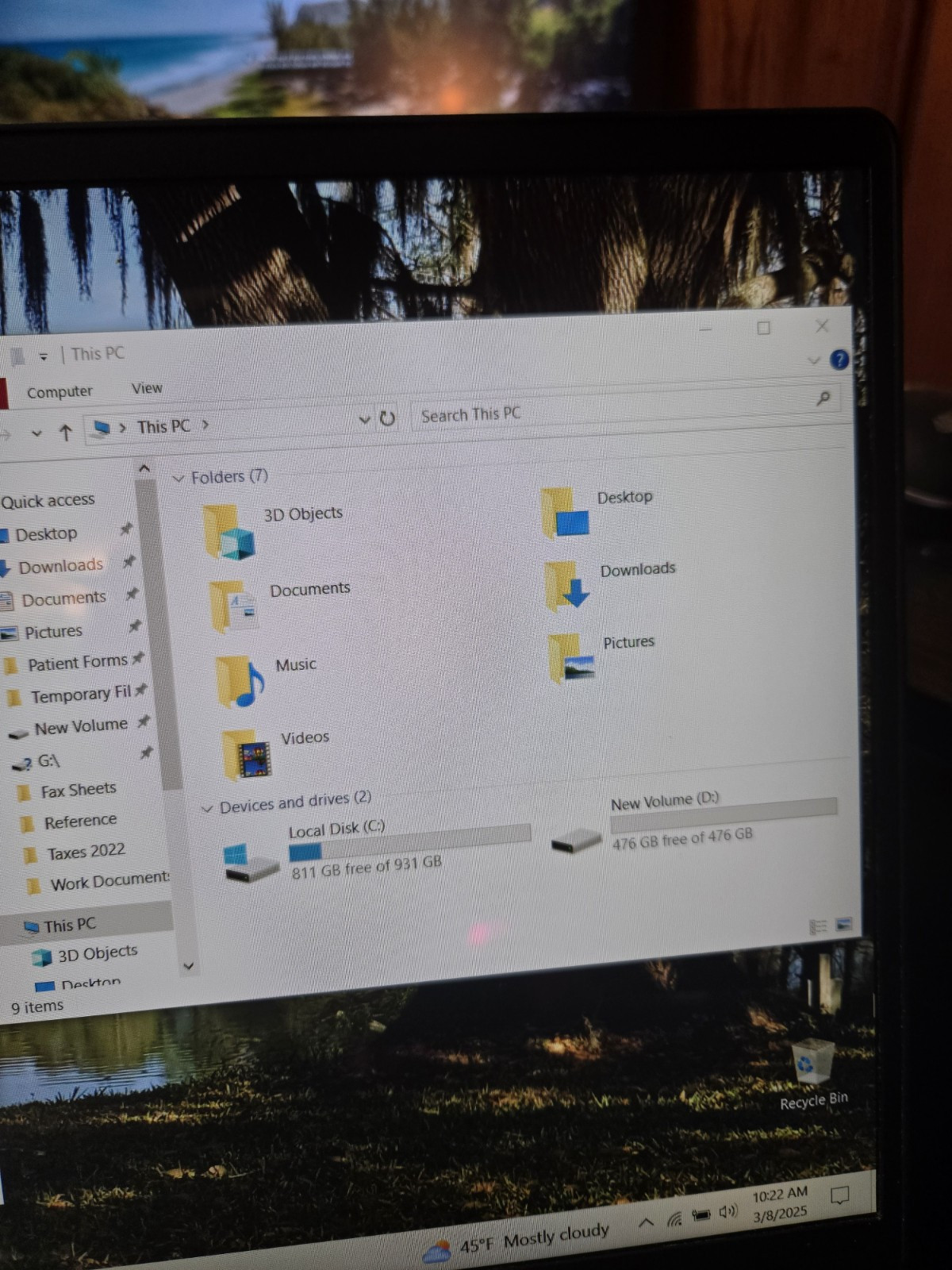Click the refresh icon beside address bar

(x=387, y=418)
